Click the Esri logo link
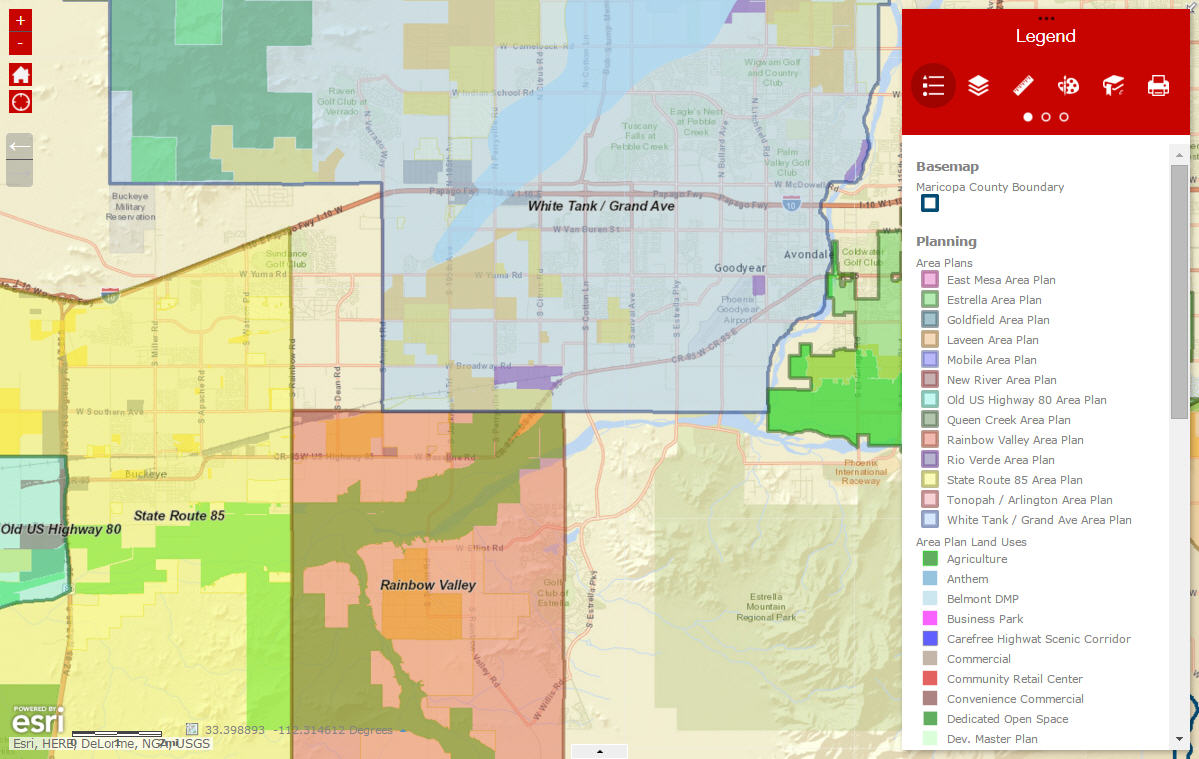Viewport: 1199px width, 759px height. [x=37, y=720]
